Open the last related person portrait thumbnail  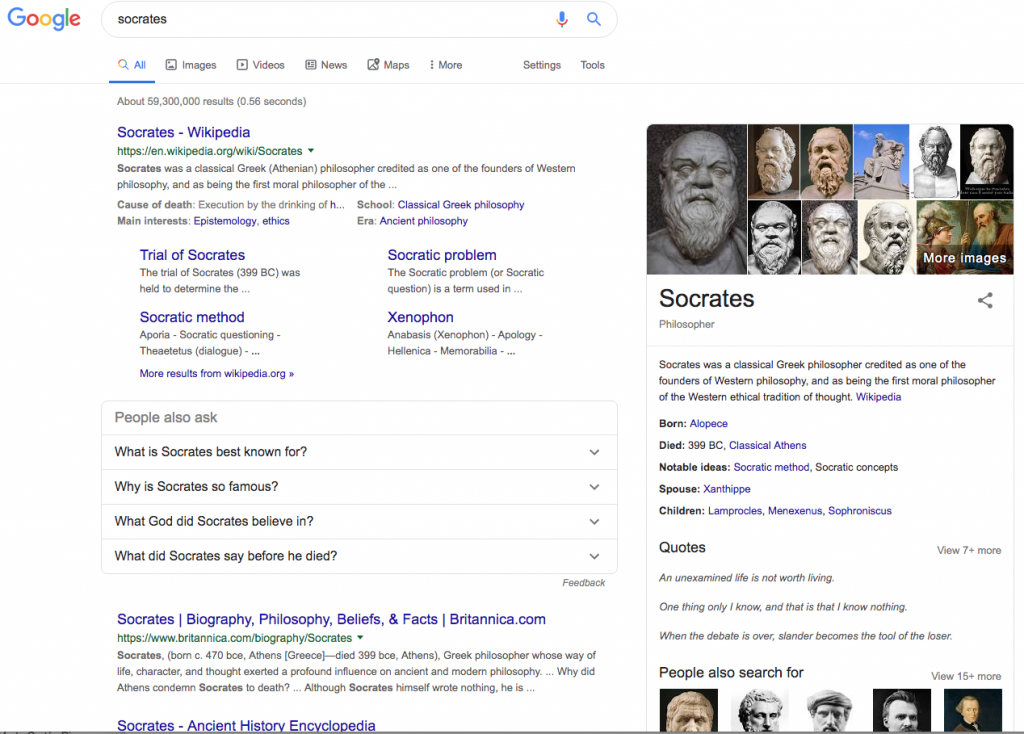973,710
